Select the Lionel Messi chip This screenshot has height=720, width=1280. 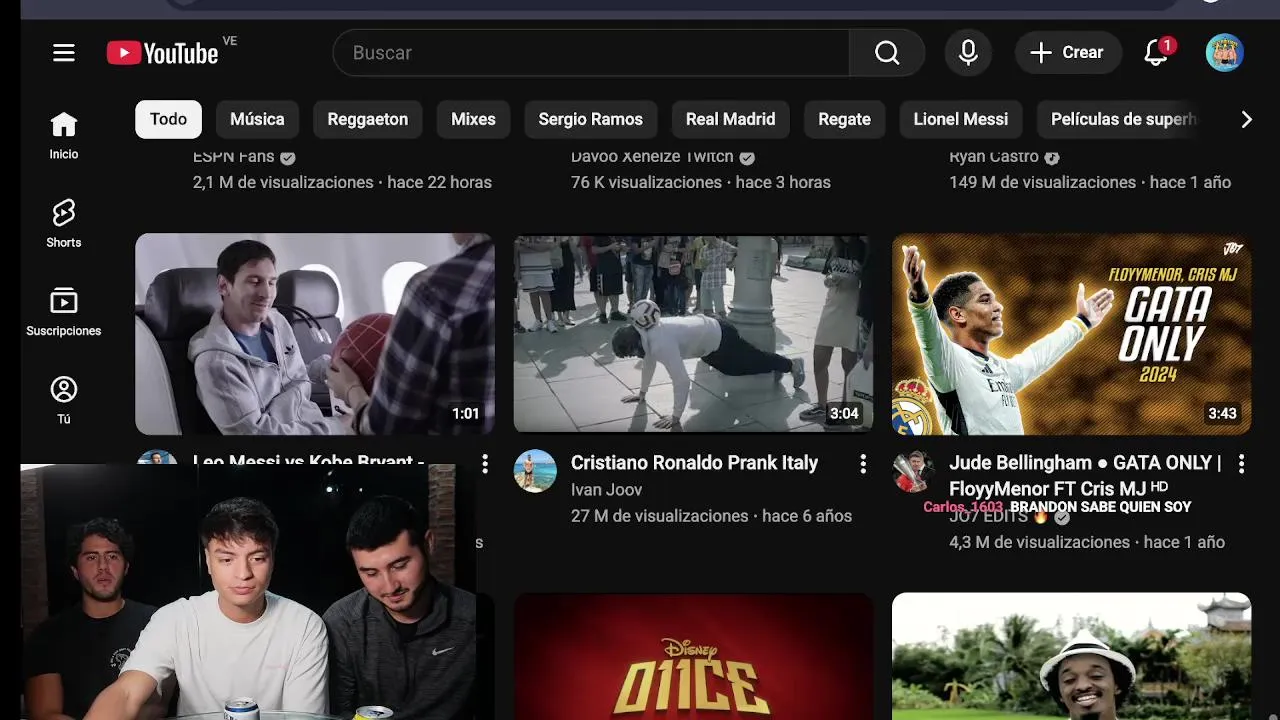click(961, 119)
